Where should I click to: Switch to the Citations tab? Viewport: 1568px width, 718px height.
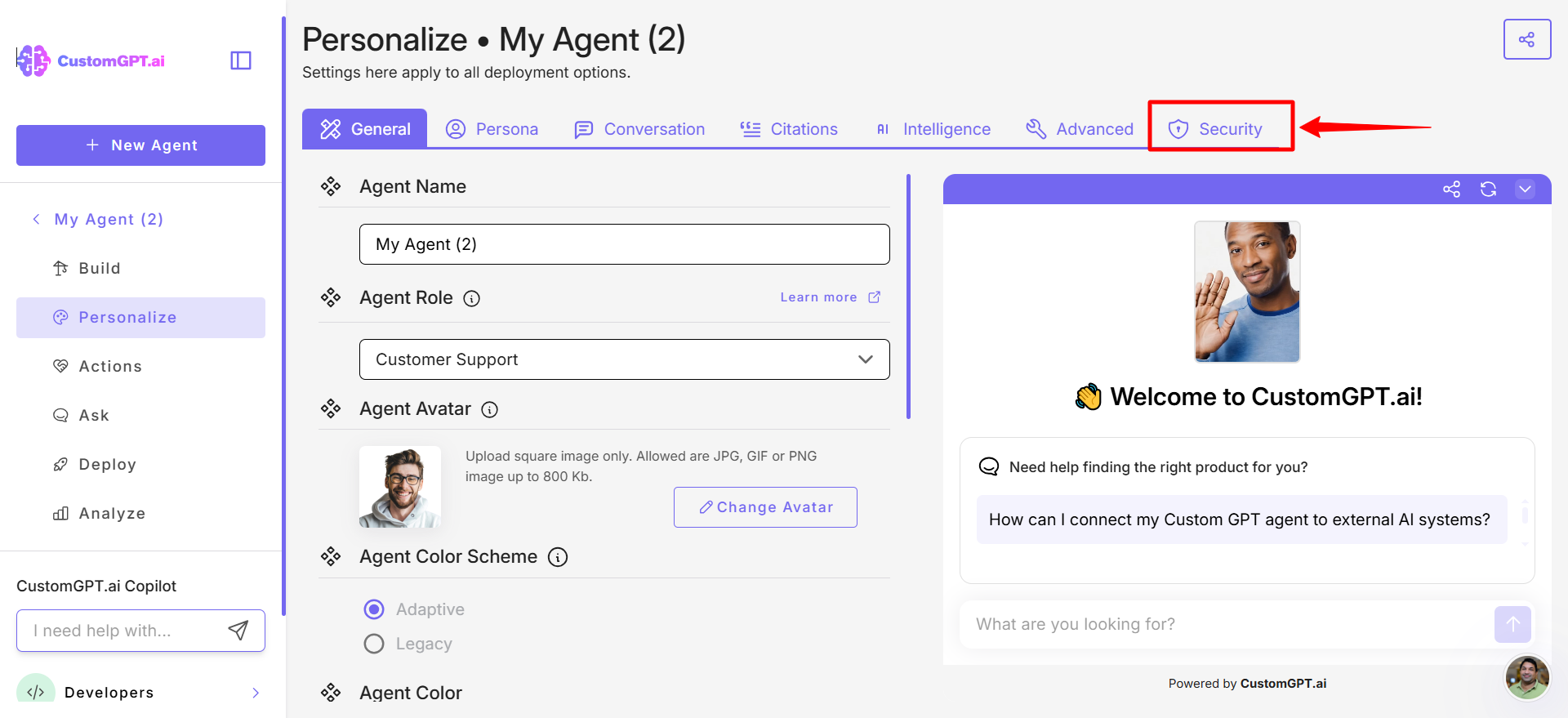click(789, 129)
